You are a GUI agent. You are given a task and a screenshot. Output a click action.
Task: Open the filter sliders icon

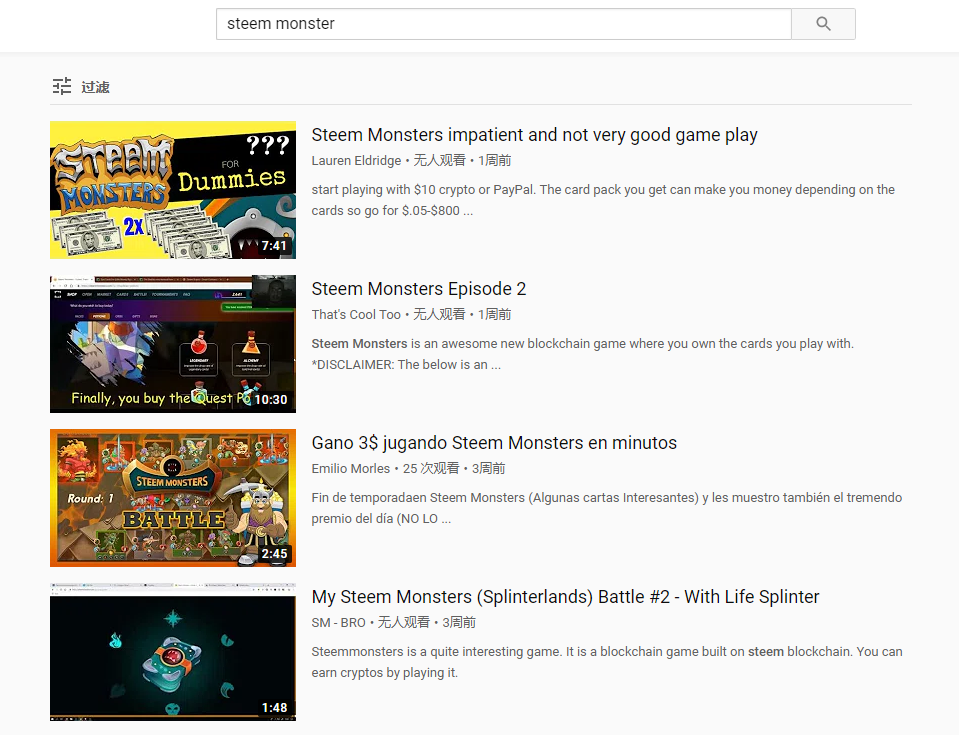tap(62, 86)
